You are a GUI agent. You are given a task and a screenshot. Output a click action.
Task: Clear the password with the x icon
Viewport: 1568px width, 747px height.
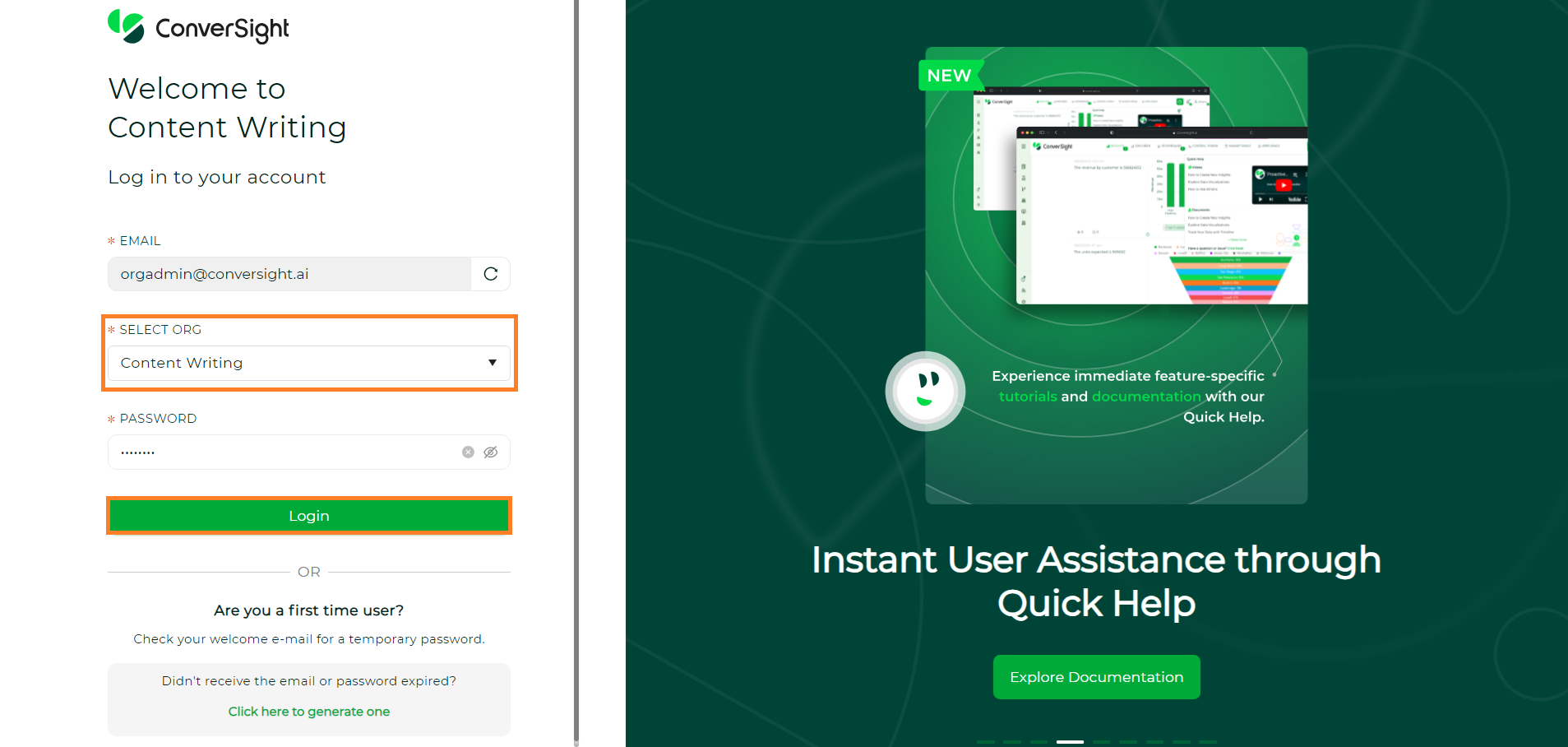(x=468, y=452)
